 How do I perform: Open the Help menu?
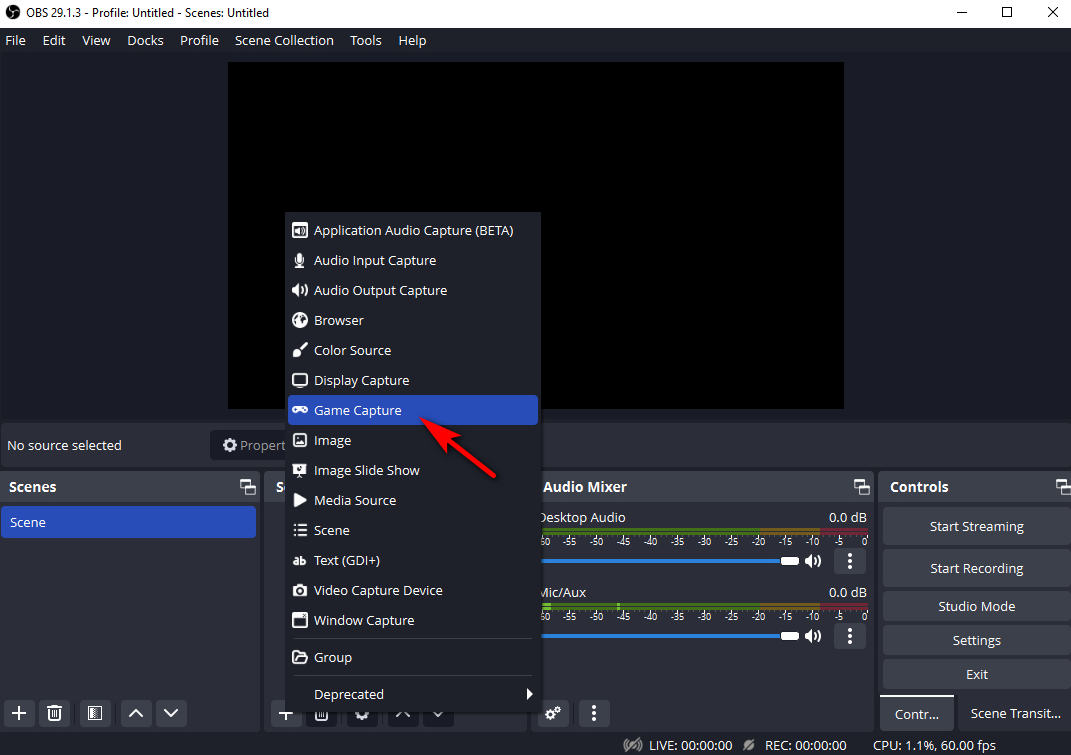pos(413,40)
